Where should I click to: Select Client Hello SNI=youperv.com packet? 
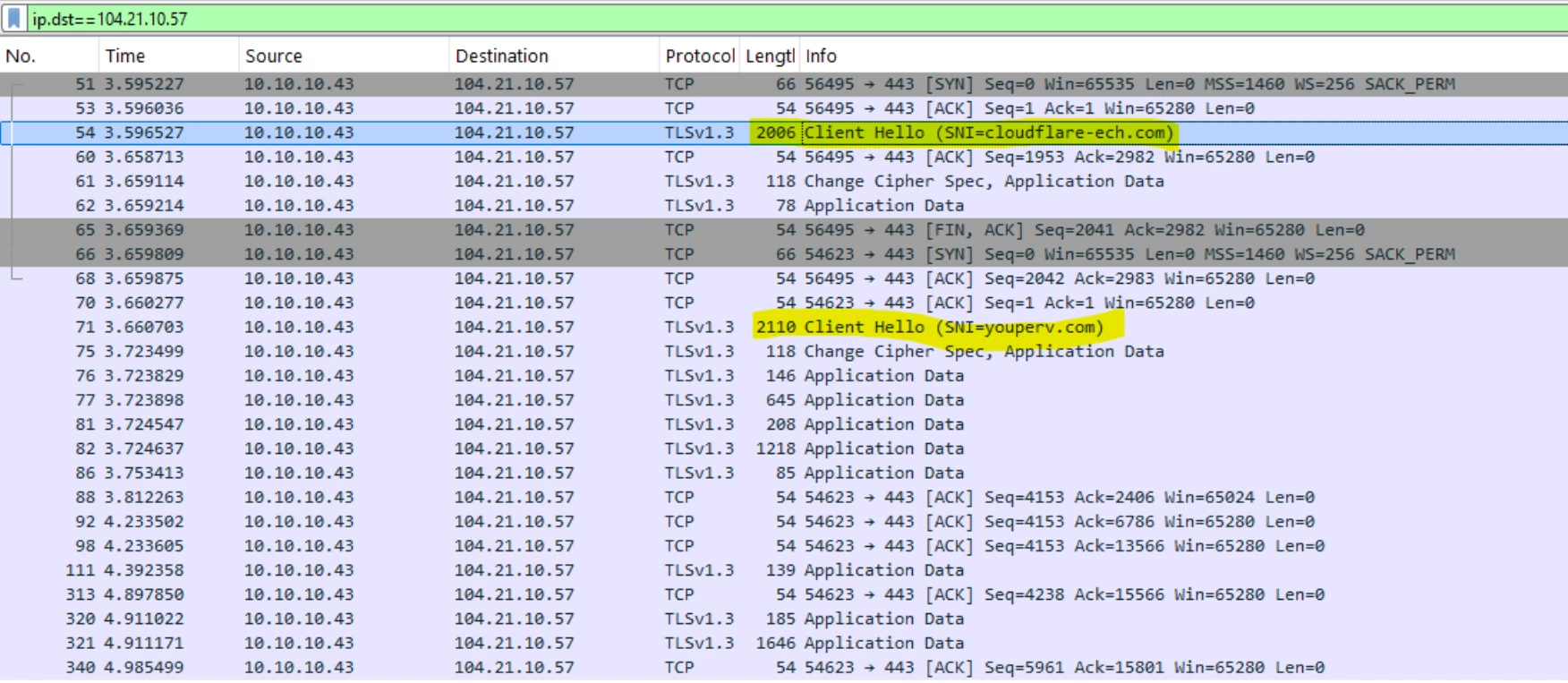pos(784,327)
